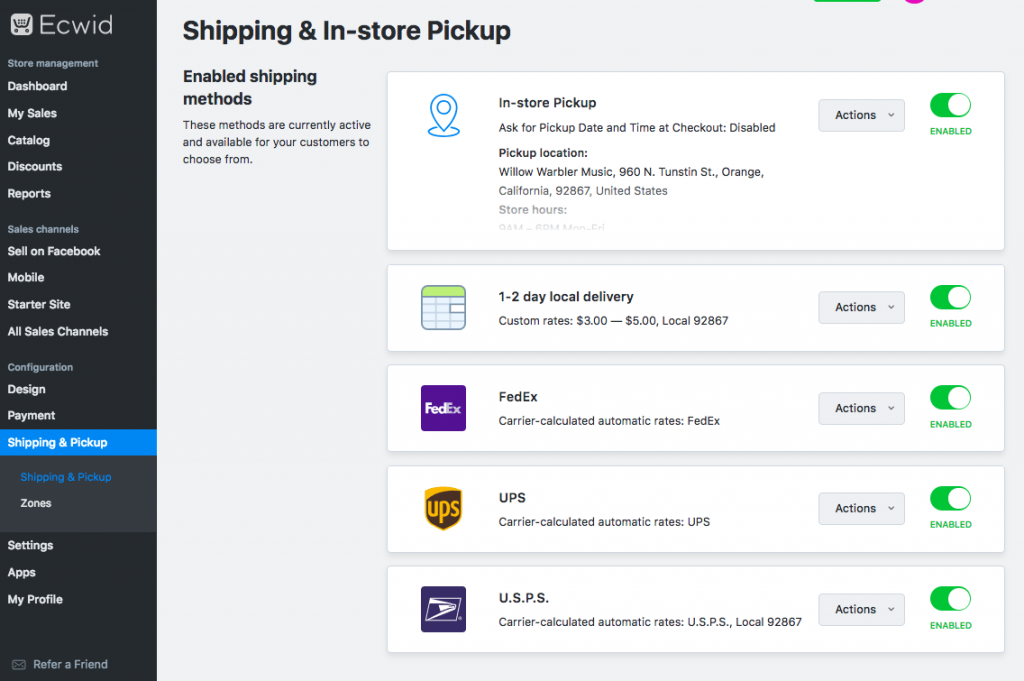This screenshot has height=681, width=1024.
Task: Click the Refer a Friend envelope icon
Action: coord(19,664)
